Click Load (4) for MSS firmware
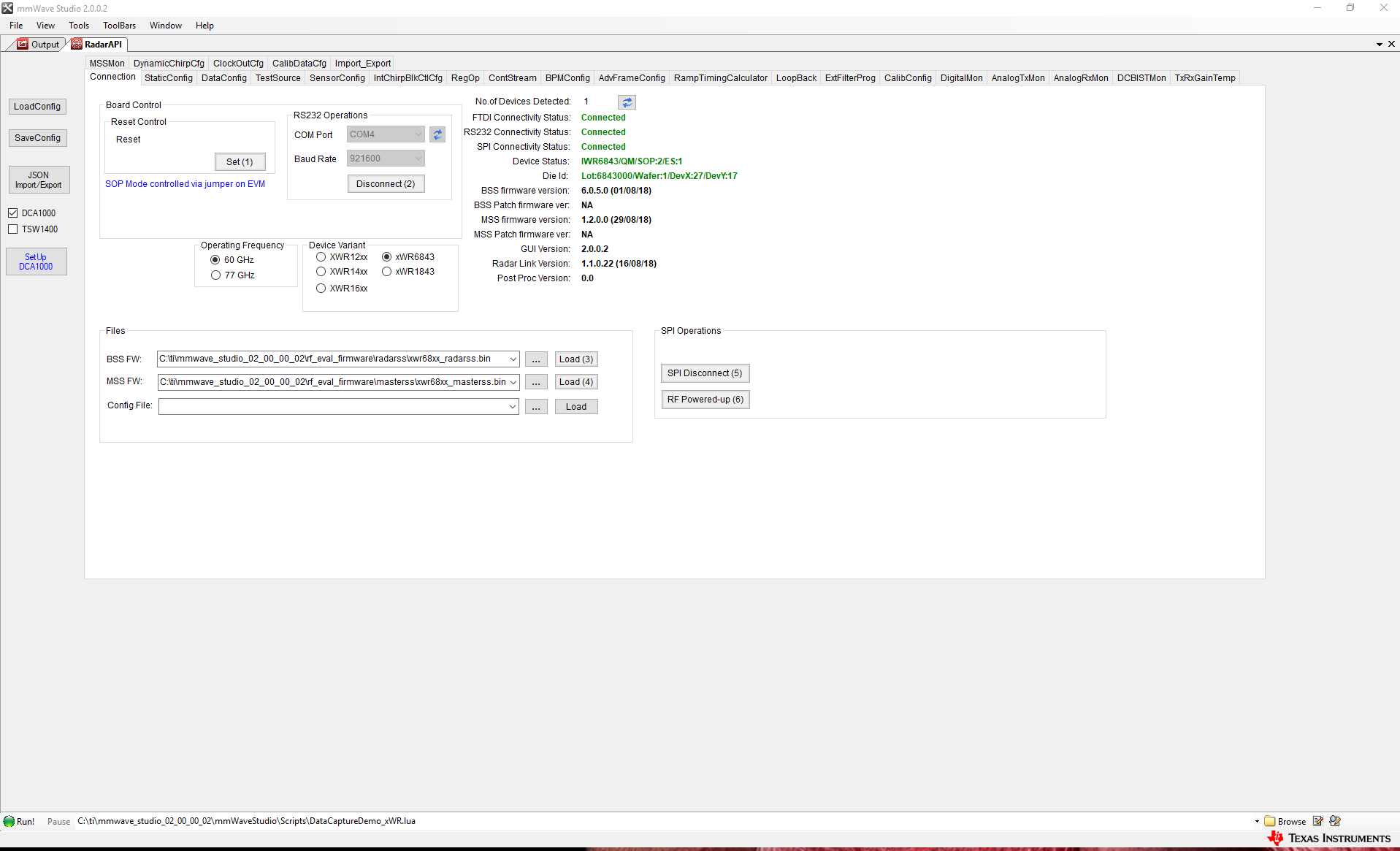 coord(576,382)
